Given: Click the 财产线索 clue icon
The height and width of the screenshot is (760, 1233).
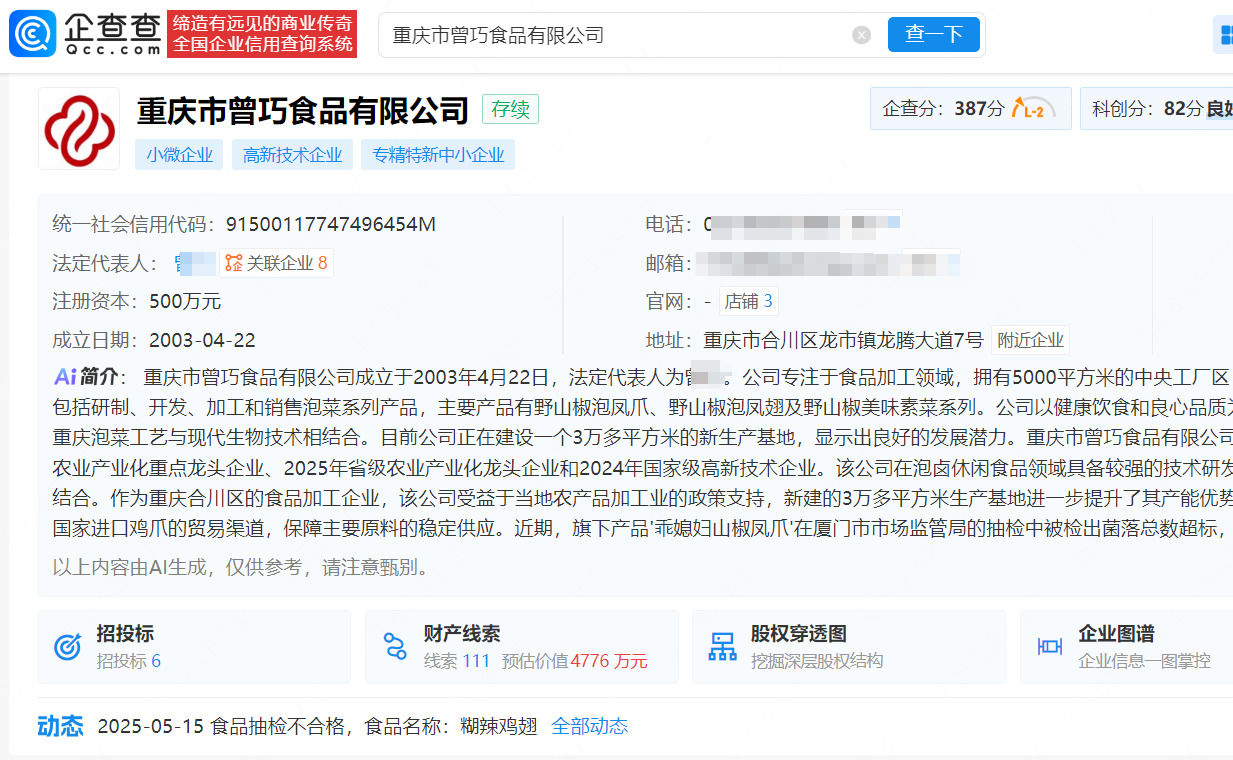Looking at the screenshot, I should click(x=394, y=647).
